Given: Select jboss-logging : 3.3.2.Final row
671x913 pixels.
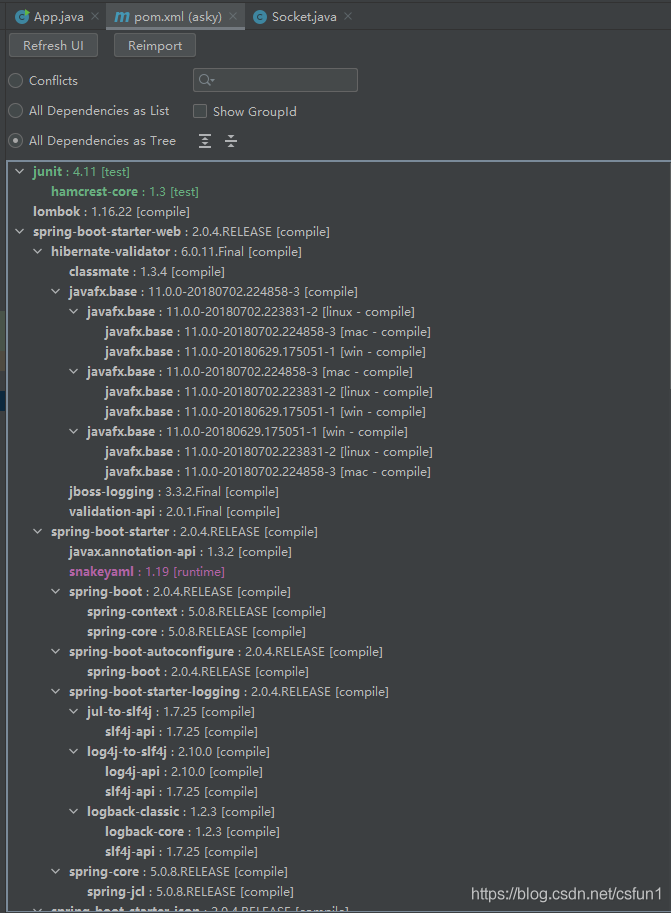Looking at the screenshot, I should click(174, 491).
